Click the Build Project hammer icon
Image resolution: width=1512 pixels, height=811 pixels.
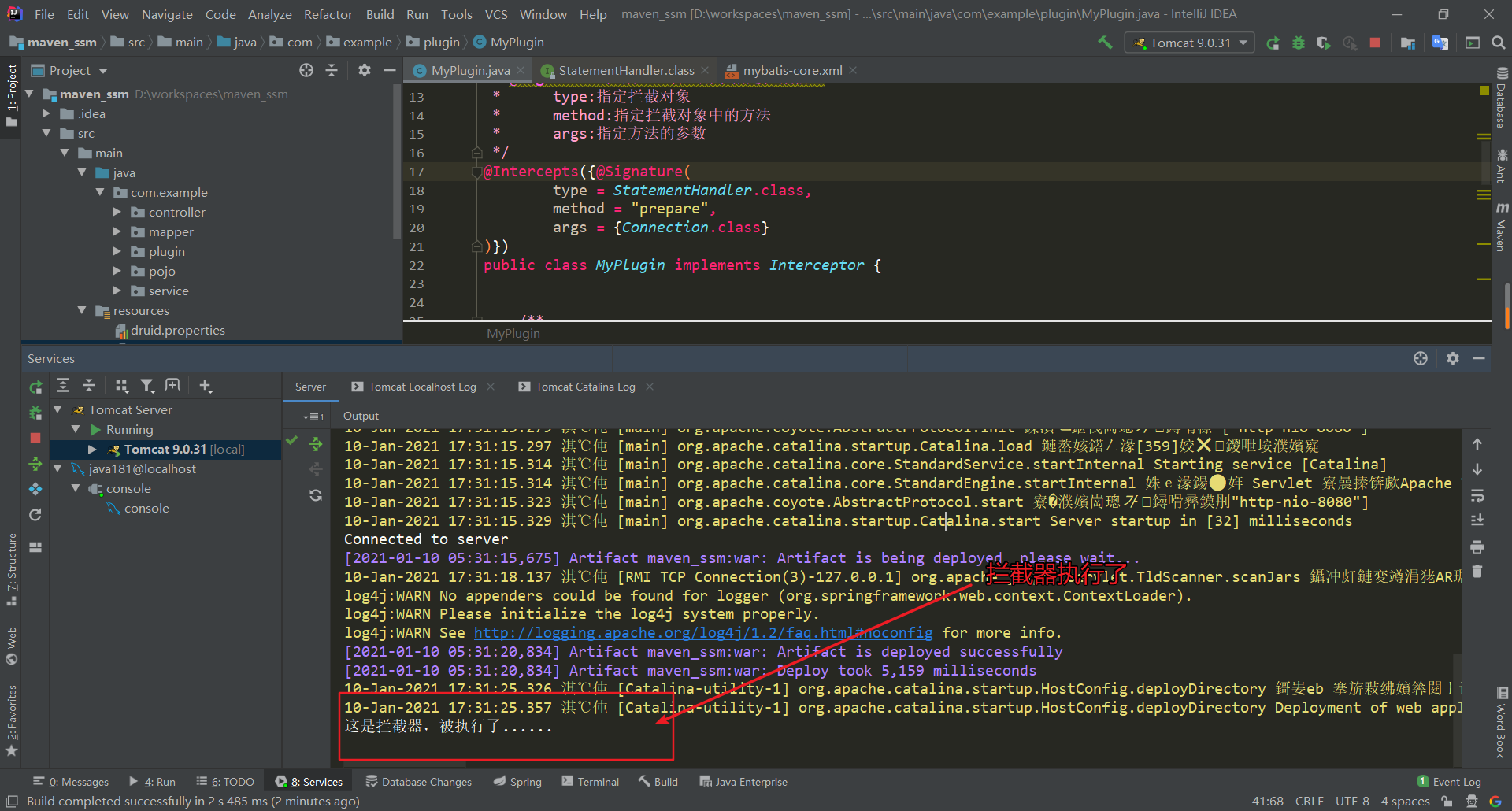1105,43
